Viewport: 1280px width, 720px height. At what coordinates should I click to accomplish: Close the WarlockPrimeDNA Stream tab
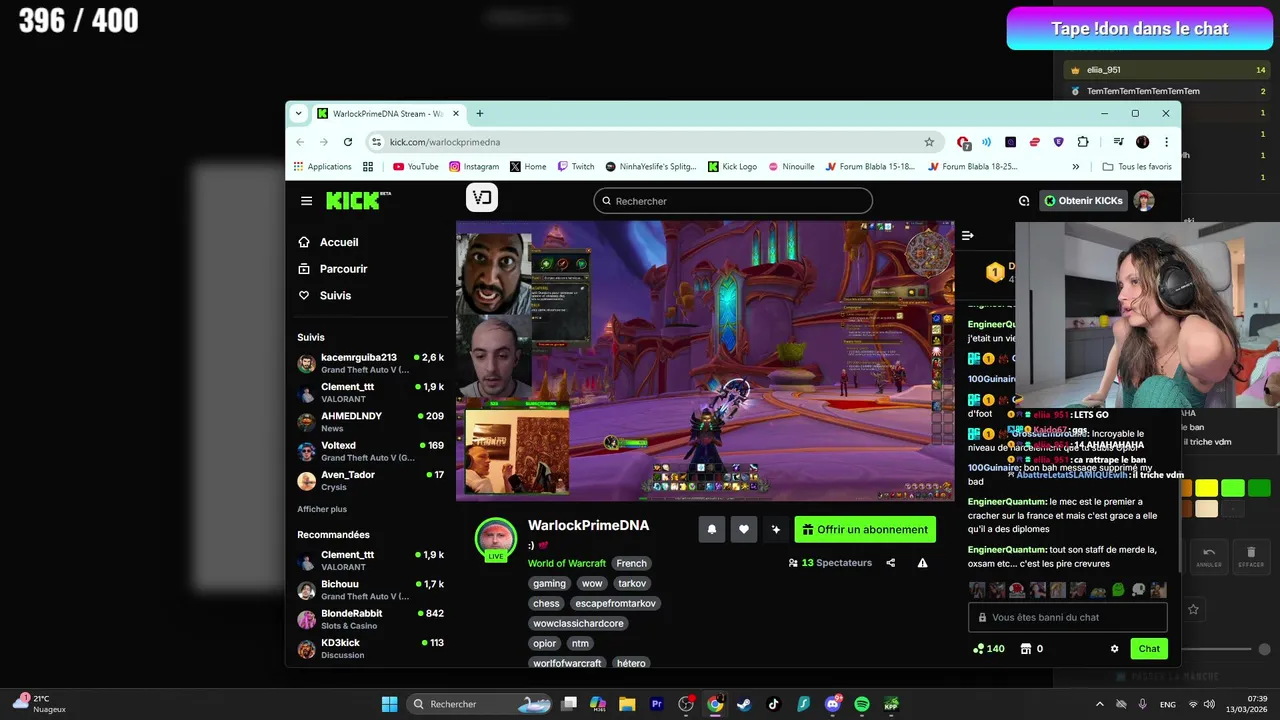pyautogui.click(x=456, y=114)
